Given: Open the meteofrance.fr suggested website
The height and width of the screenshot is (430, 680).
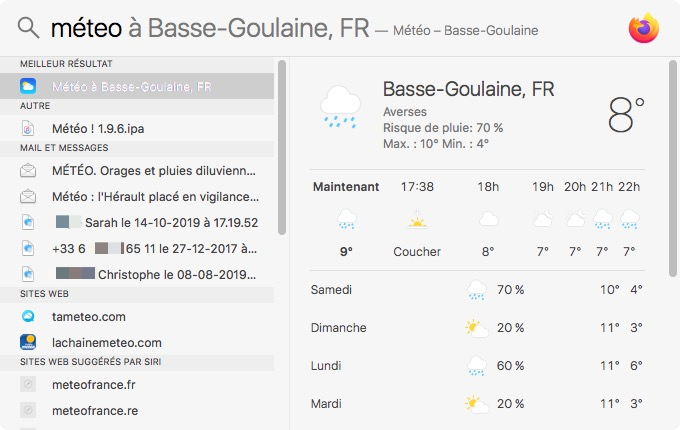Looking at the screenshot, I should pyautogui.click(x=96, y=383).
